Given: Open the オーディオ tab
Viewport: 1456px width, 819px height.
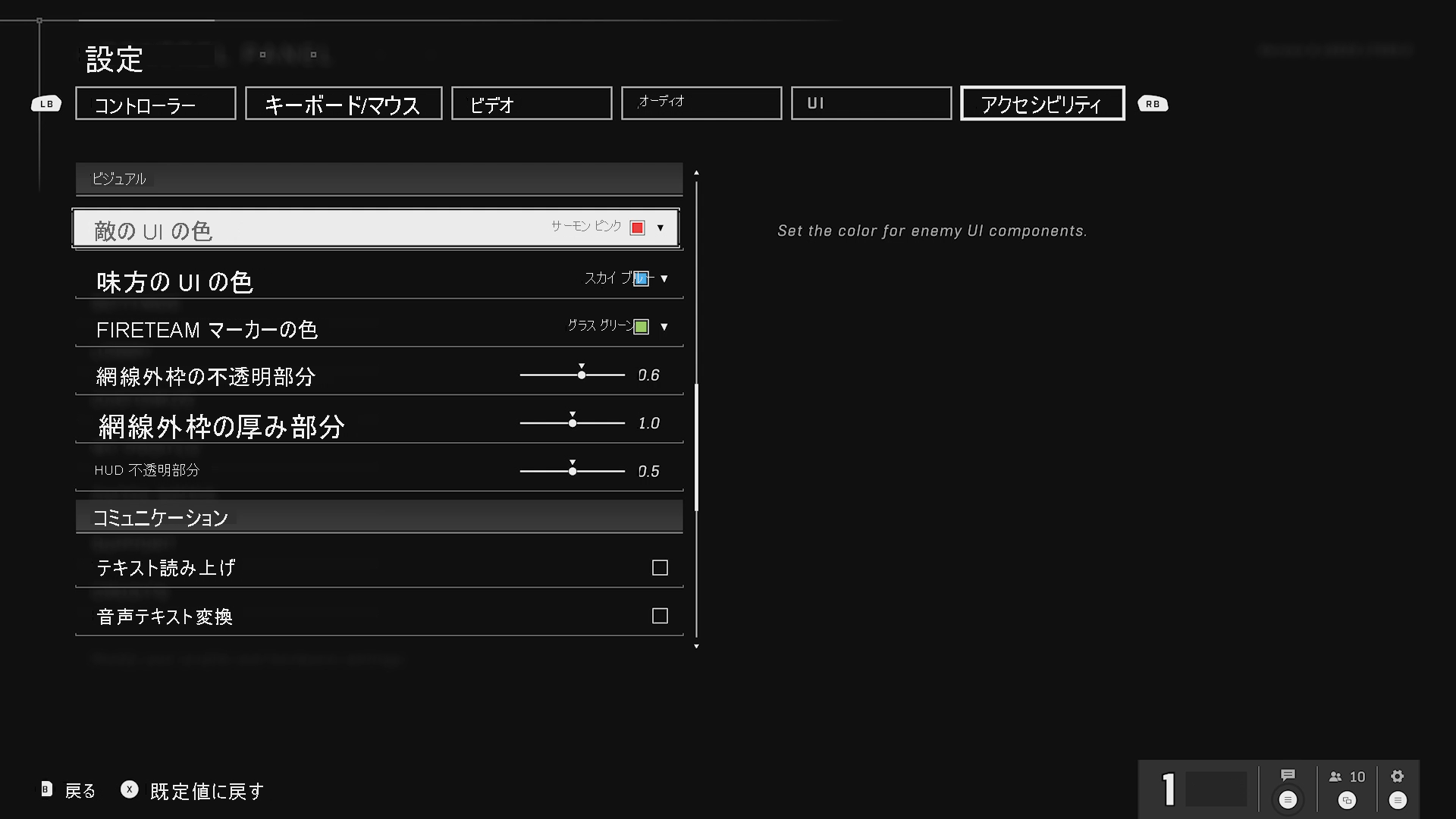Looking at the screenshot, I should pos(701,103).
